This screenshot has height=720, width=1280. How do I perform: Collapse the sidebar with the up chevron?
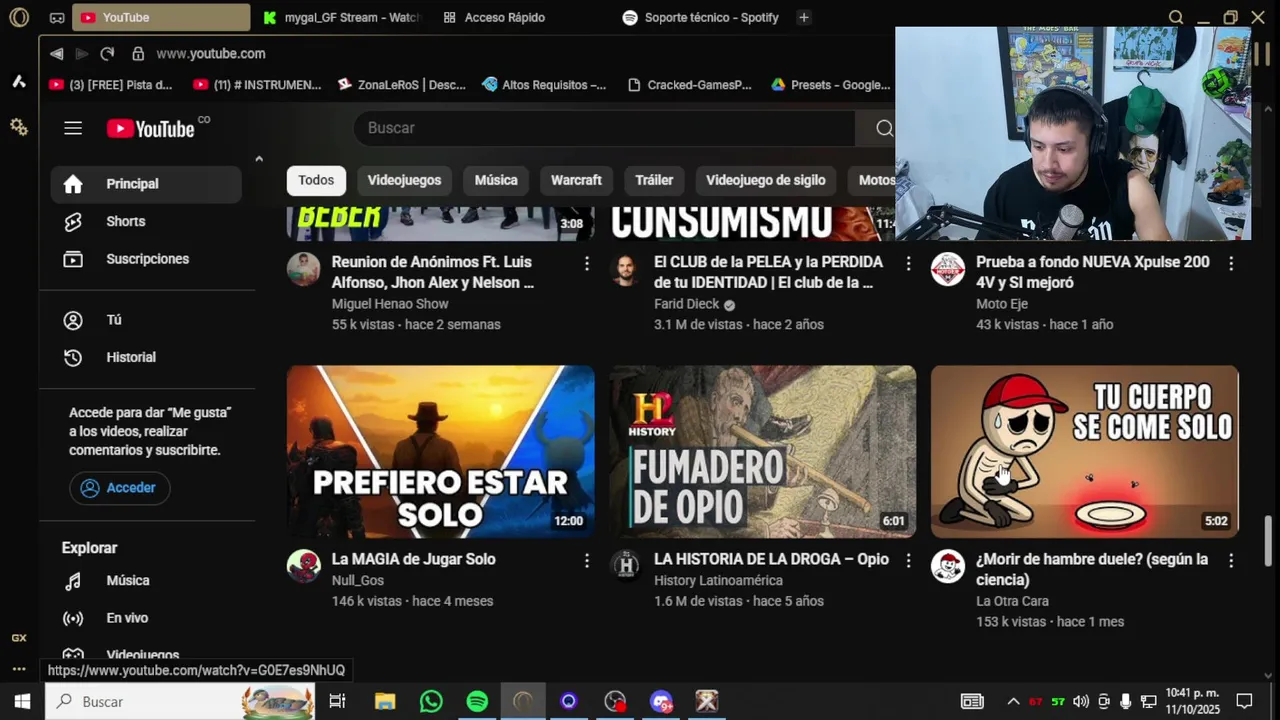click(259, 159)
